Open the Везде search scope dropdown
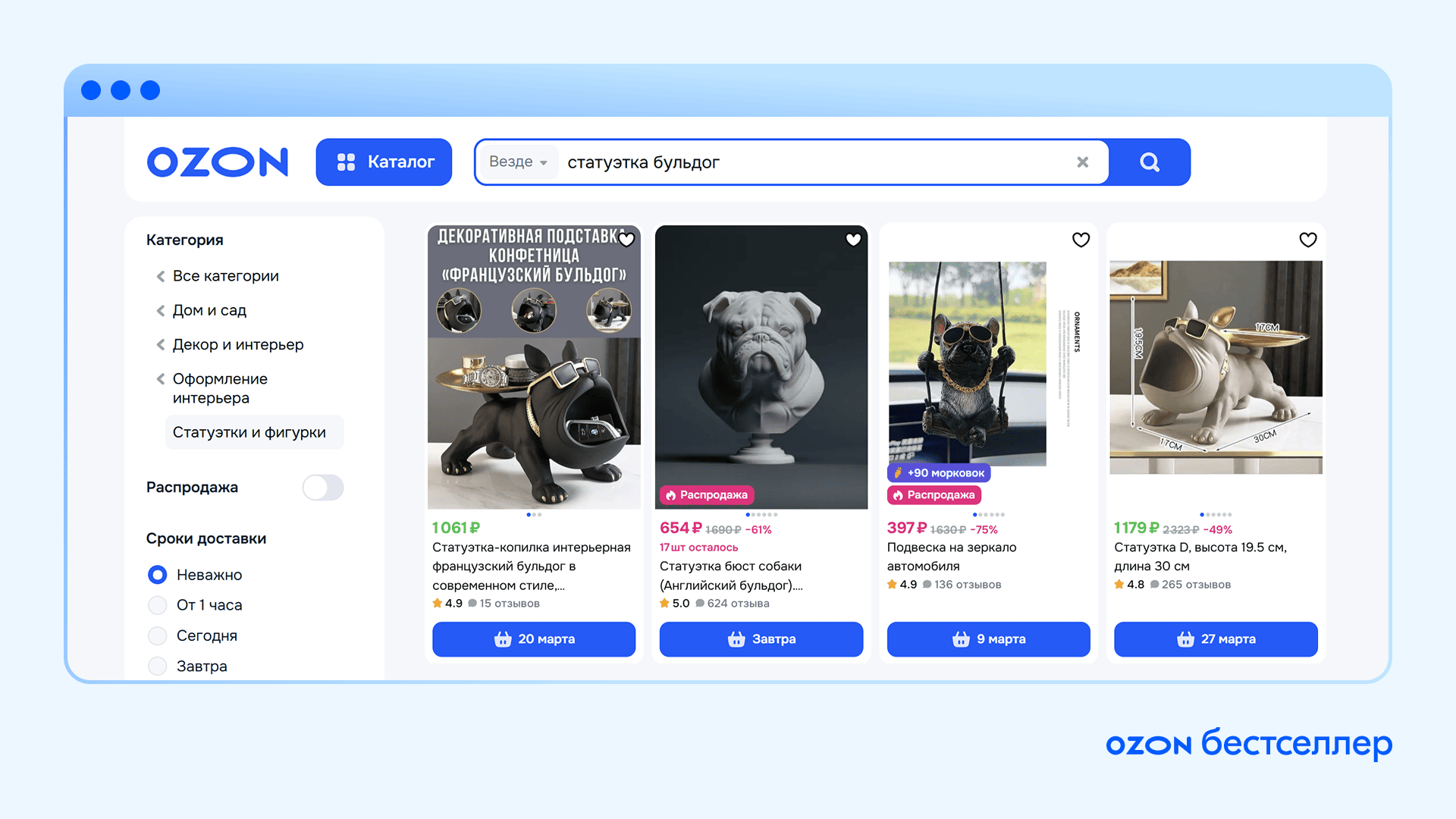The image size is (1456, 819). point(519,162)
